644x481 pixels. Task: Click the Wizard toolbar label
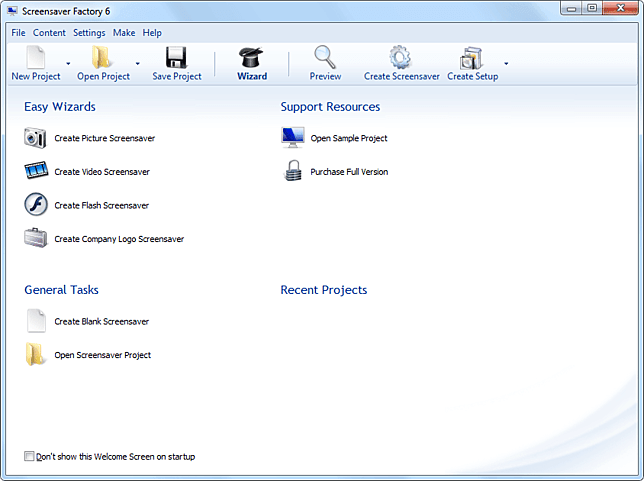[252, 76]
